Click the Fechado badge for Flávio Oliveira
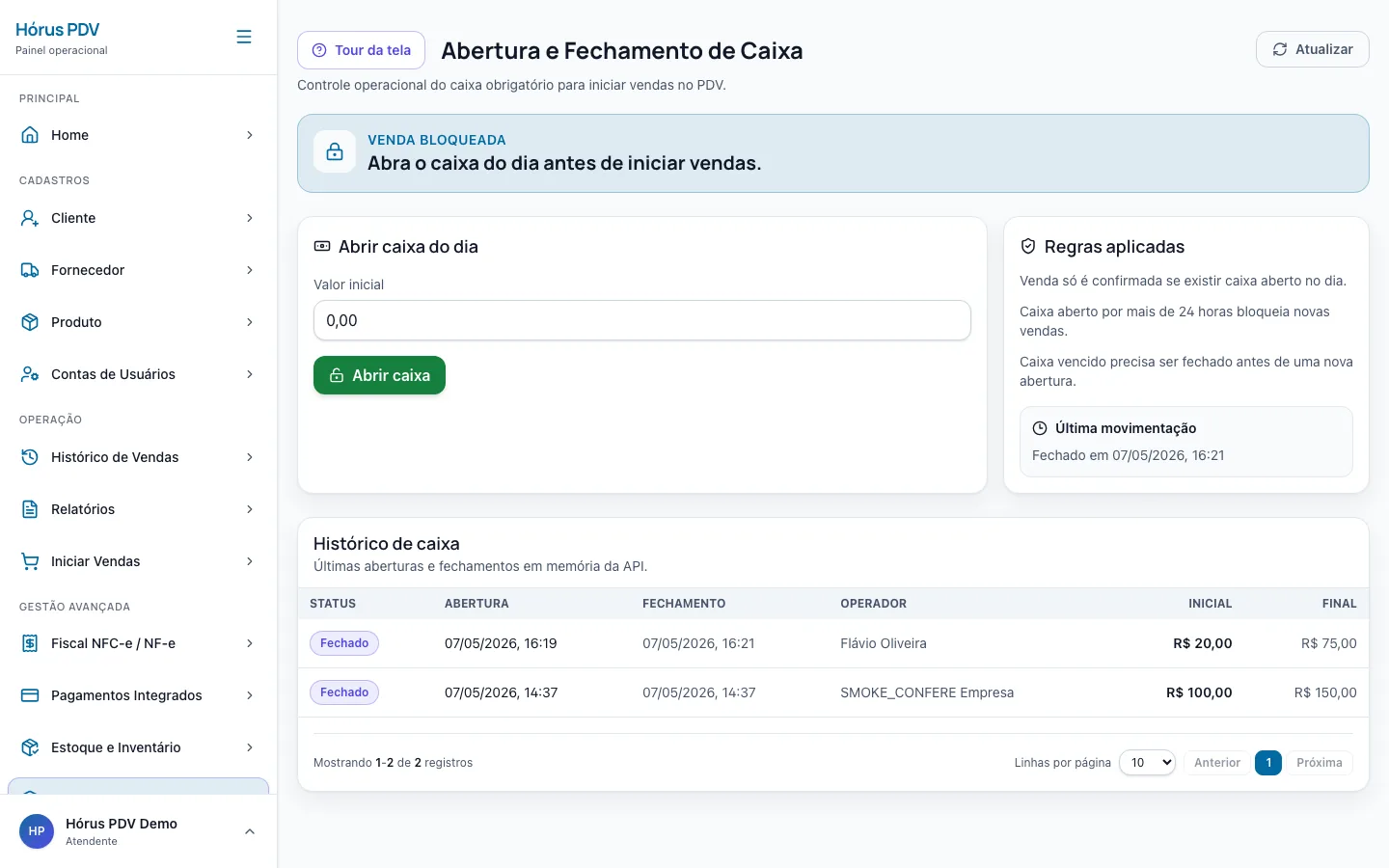The height and width of the screenshot is (868, 1389). coord(344,643)
